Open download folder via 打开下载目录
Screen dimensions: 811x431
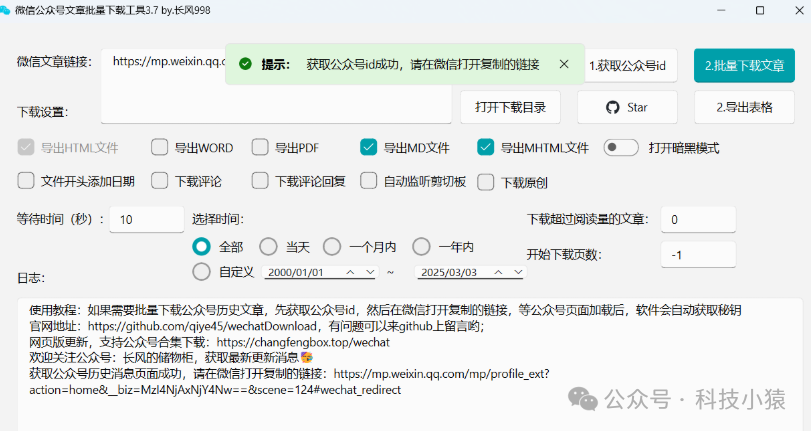click(510, 107)
